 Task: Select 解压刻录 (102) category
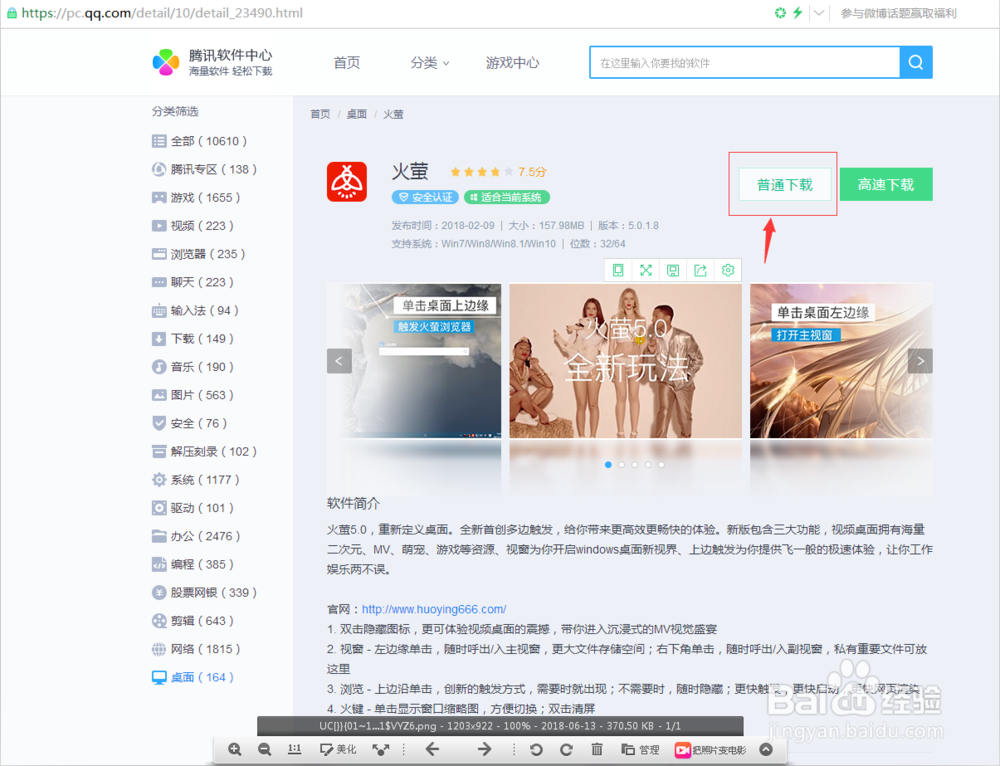tap(204, 452)
